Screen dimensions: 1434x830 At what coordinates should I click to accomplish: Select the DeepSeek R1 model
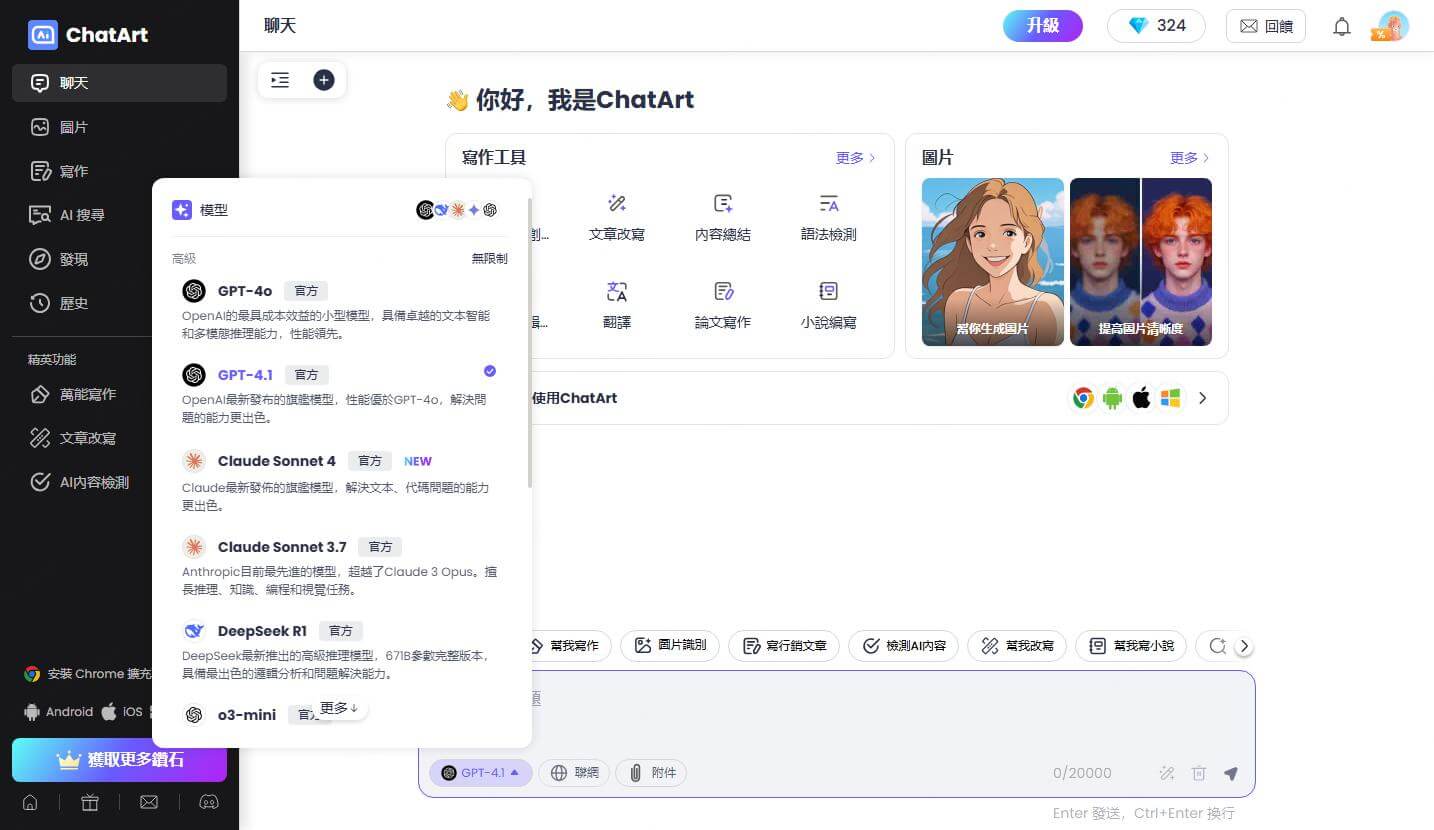pyautogui.click(x=340, y=651)
